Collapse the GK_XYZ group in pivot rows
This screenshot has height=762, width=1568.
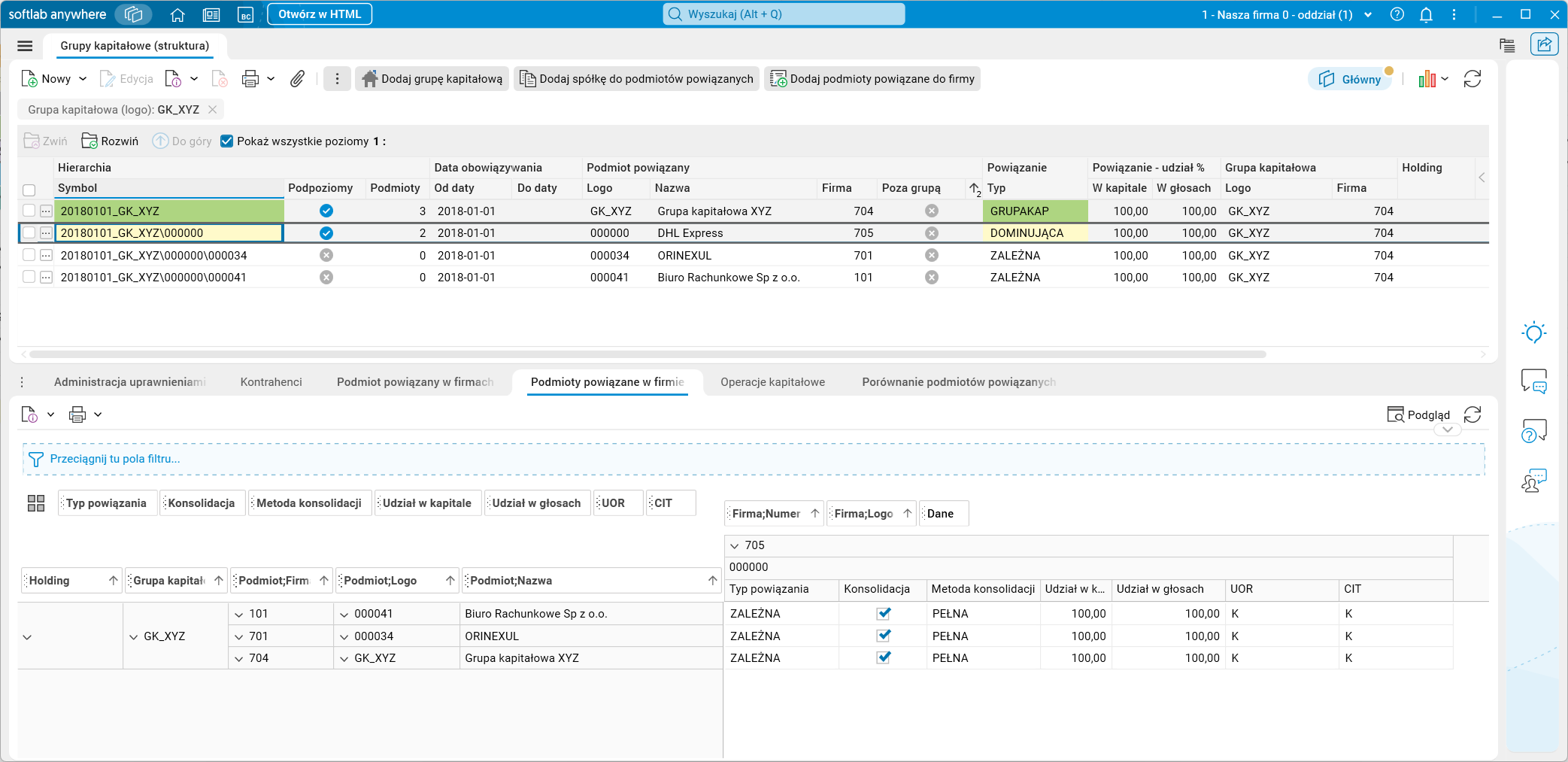pyautogui.click(x=134, y=636)
